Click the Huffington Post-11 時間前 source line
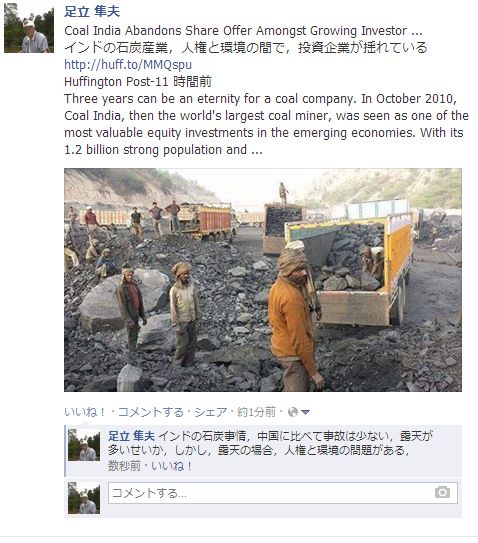This screenshot has height=543, width=478. (x=138, y=82)
